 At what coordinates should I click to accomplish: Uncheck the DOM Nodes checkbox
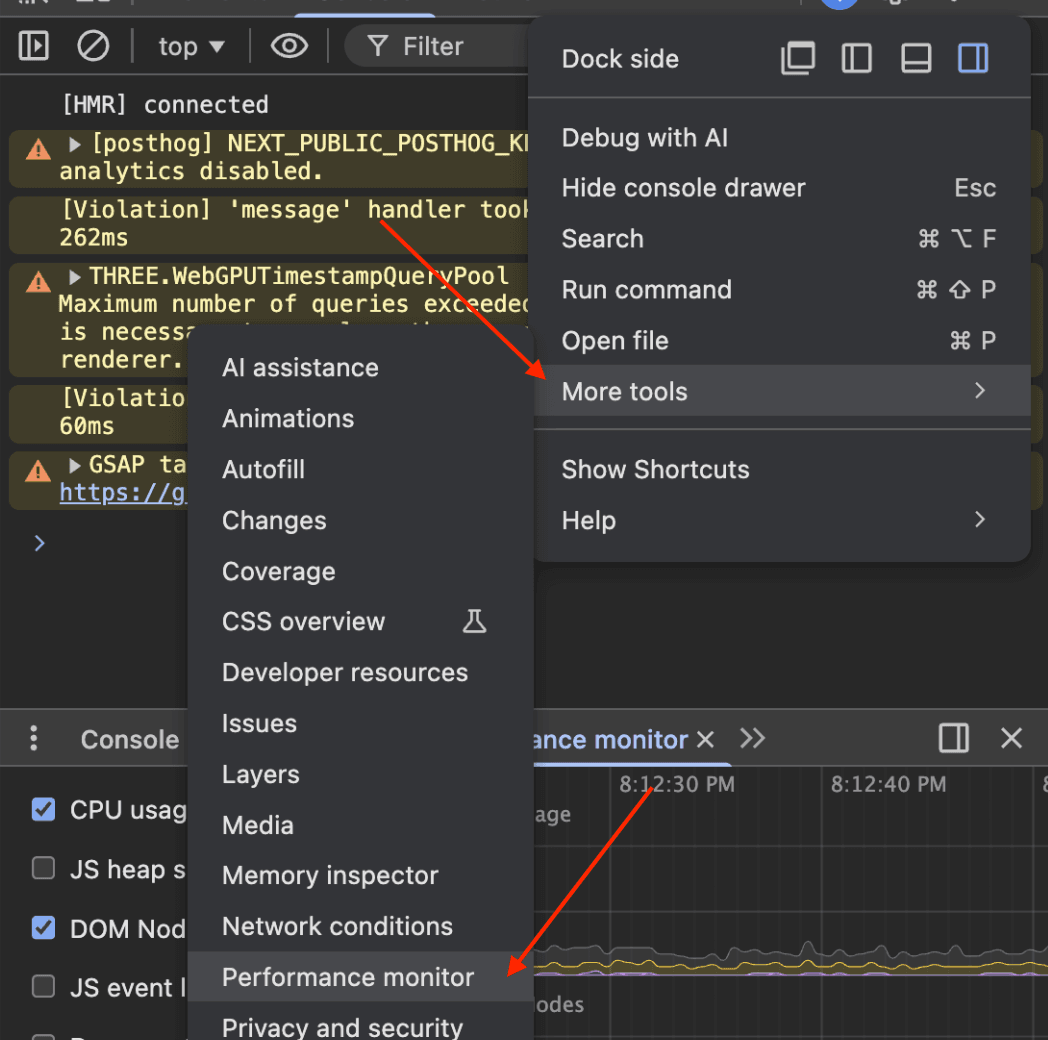43,928
